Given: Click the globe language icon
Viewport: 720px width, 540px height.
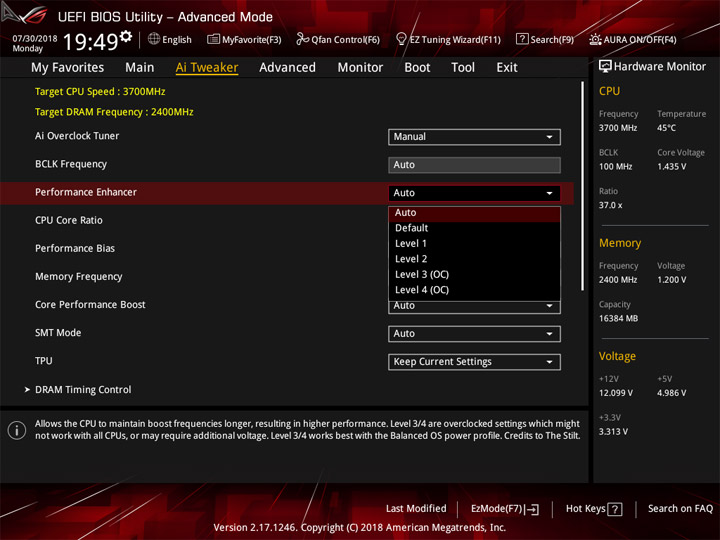Looking at the screenshot, I should [x=154, y=39].
